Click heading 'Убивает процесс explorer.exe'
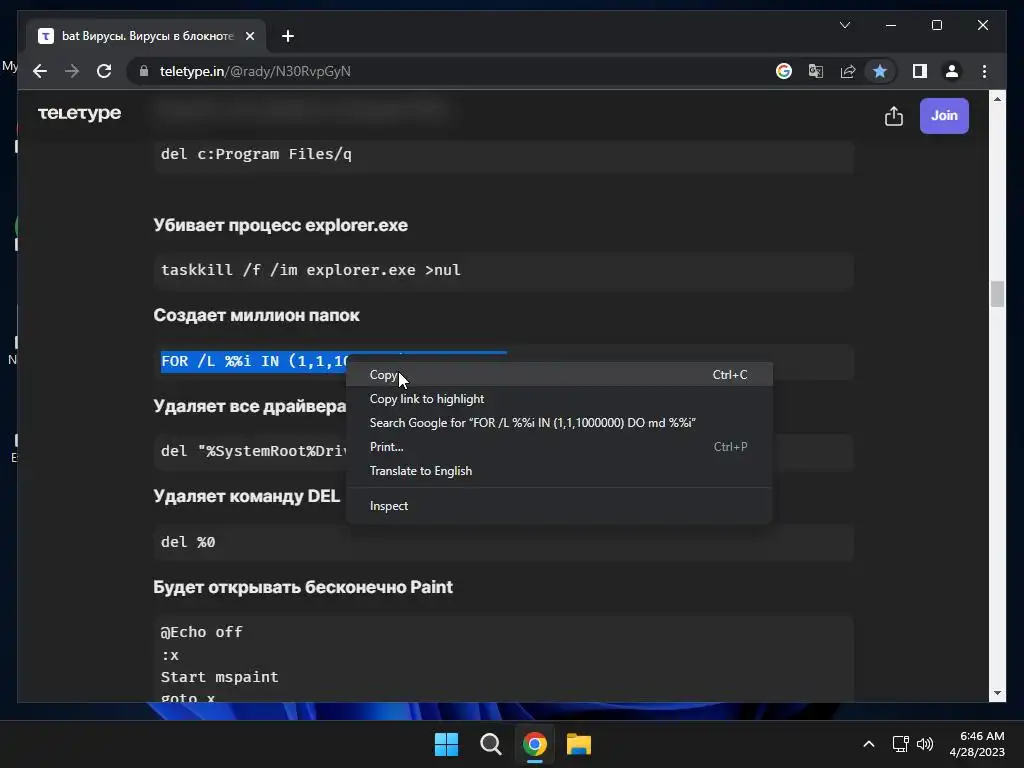The height and width of the screenshot is (768, 1024). coord(280,225)
